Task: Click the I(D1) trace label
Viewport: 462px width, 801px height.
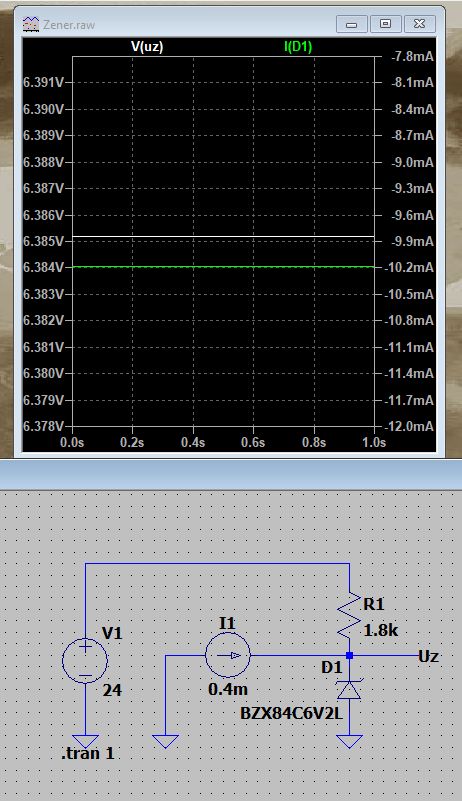Action: [298, 47]
